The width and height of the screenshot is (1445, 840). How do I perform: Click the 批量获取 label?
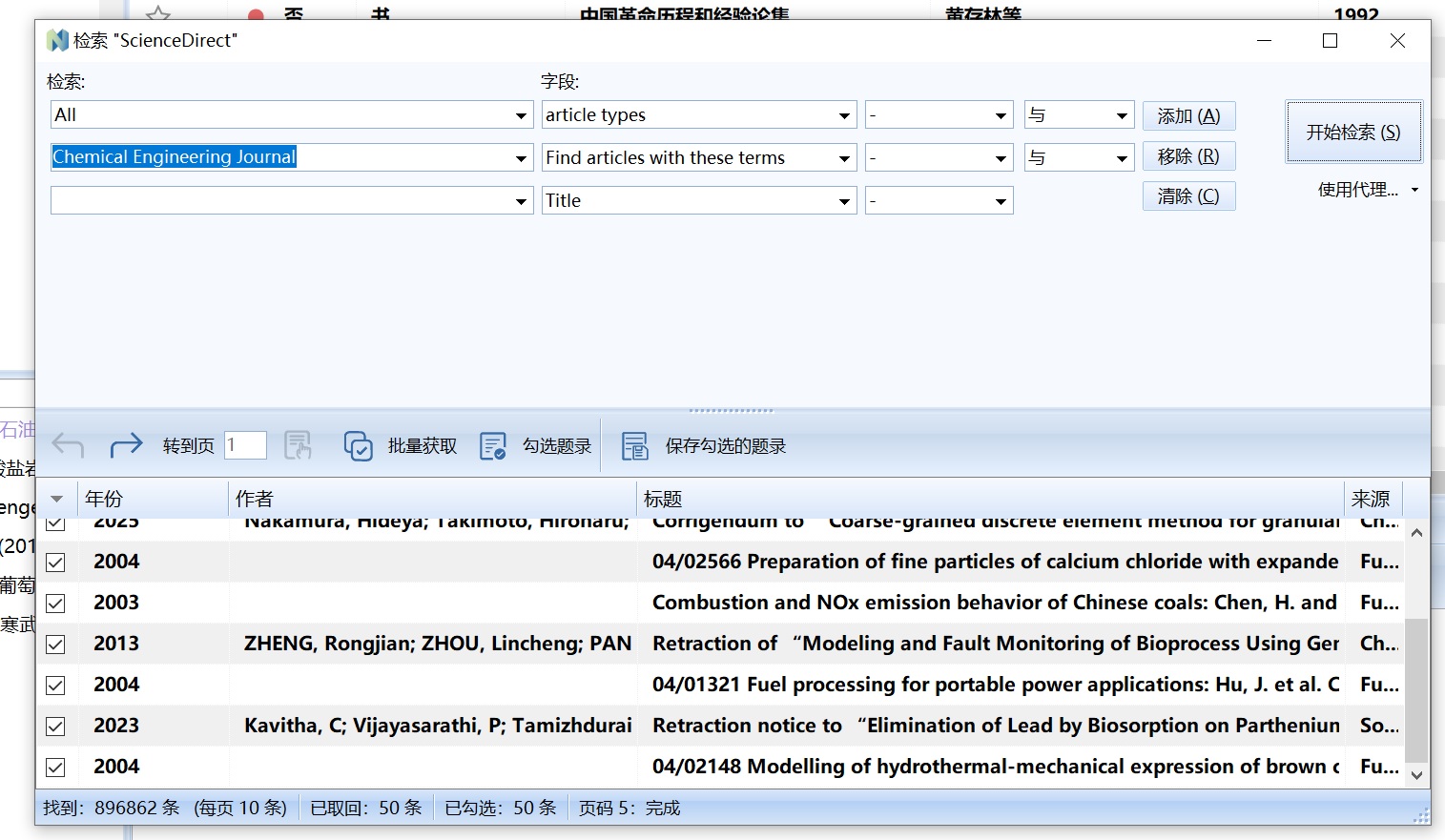pyautogui.click(x=423, y=446)
